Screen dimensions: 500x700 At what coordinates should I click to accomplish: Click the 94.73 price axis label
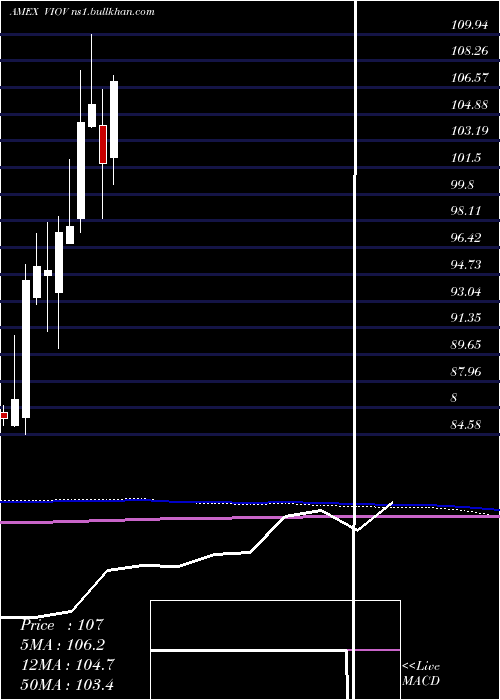466,265
